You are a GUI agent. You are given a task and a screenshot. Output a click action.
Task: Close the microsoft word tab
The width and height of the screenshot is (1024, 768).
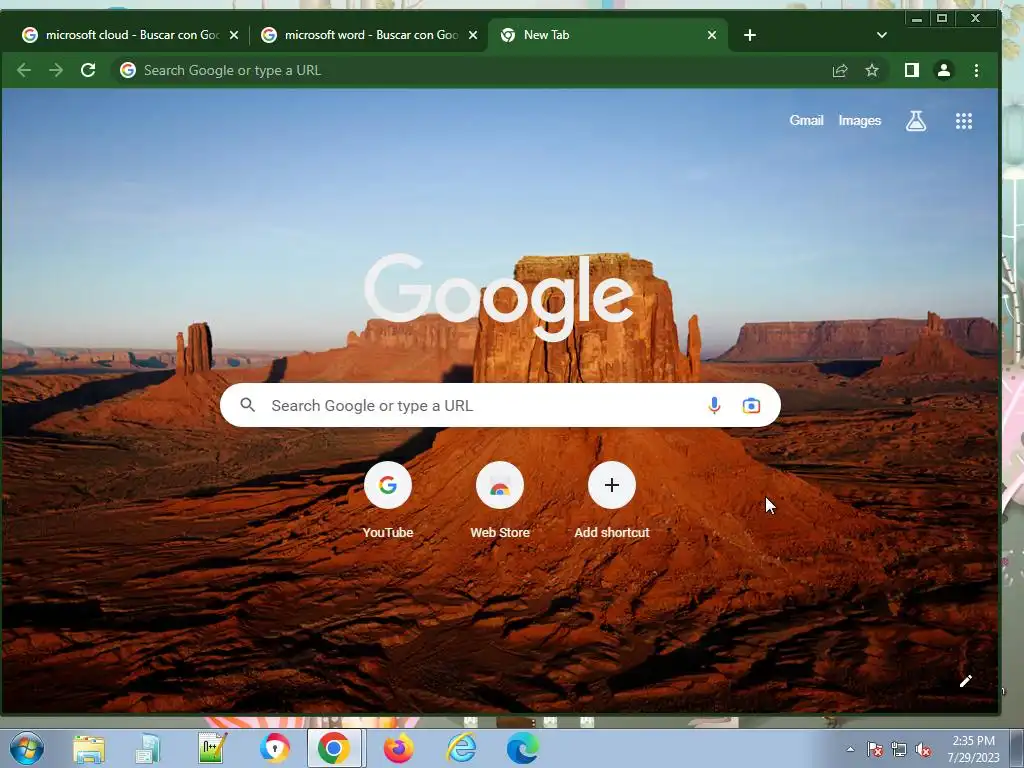click(x=473, y=35)
